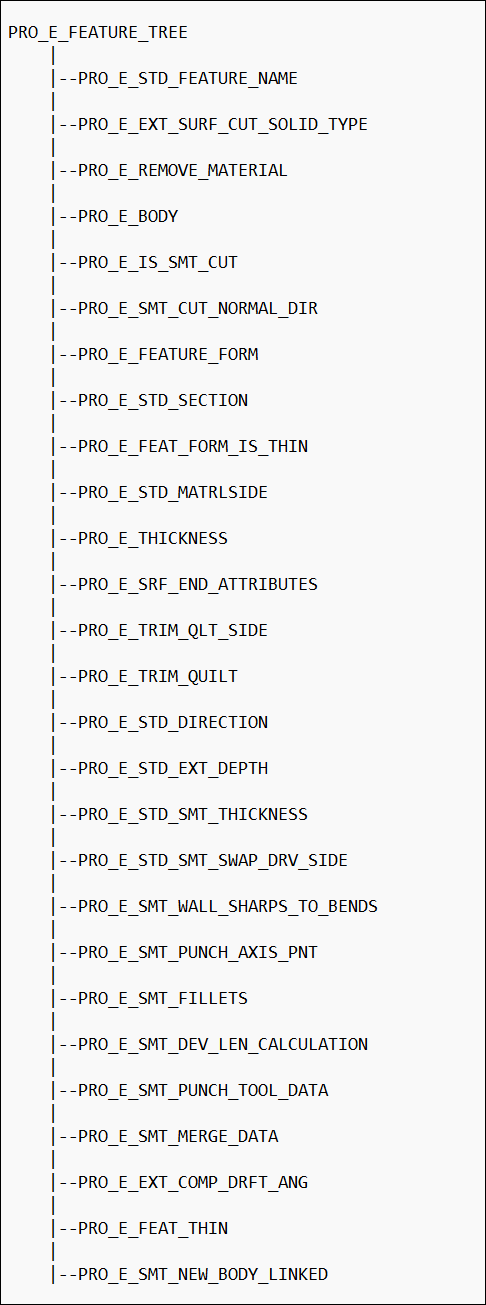Select the PRO_E_BODY tree item
The height and width of the screenshot is (1305, 486).
(128, 217)
